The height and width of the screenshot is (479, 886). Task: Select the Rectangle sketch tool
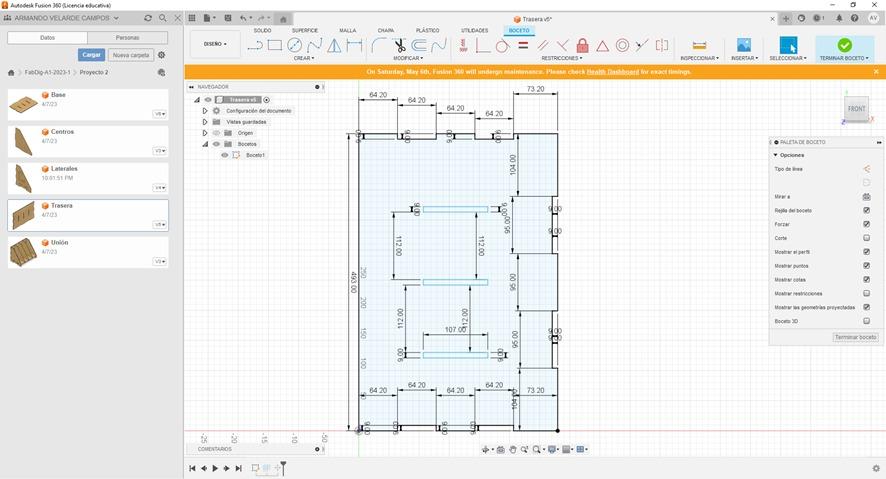(275, 45)
